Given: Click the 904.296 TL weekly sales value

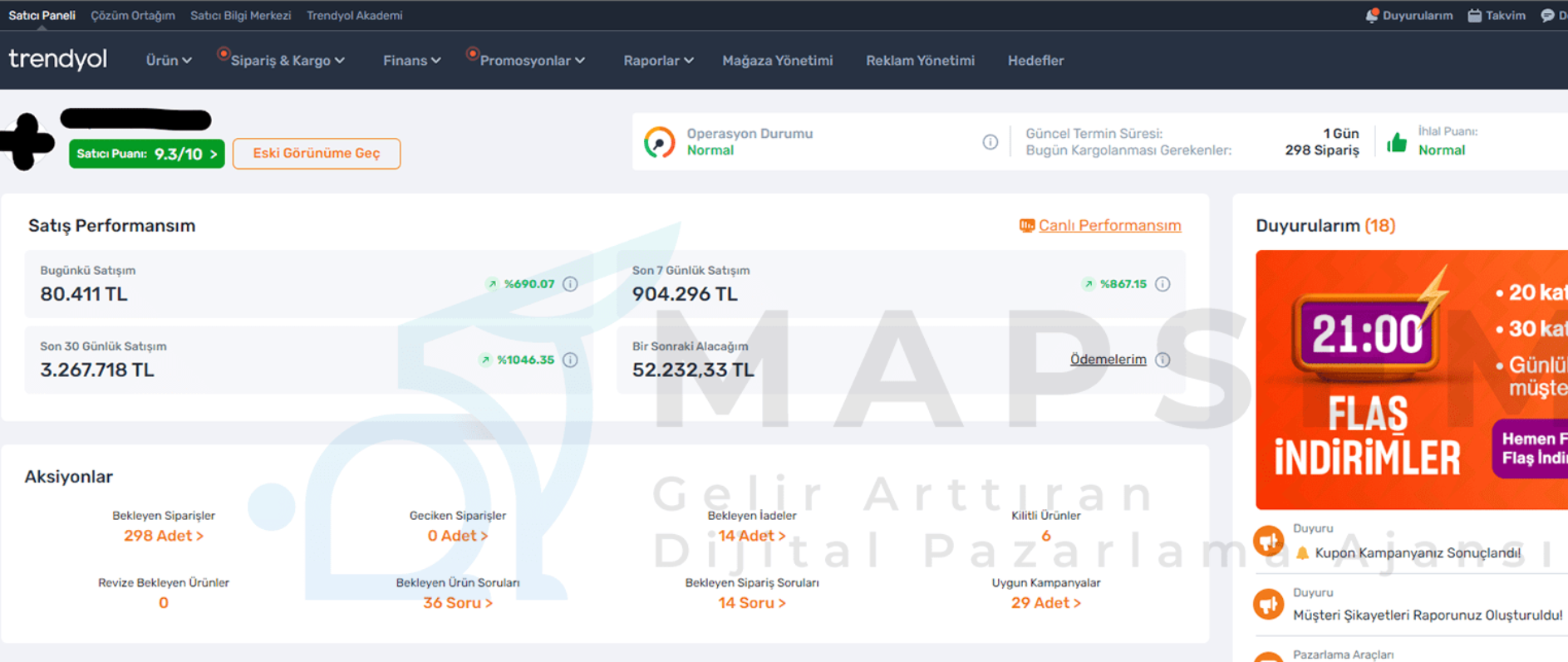Looking at the screenshot, I should (685, 294).
